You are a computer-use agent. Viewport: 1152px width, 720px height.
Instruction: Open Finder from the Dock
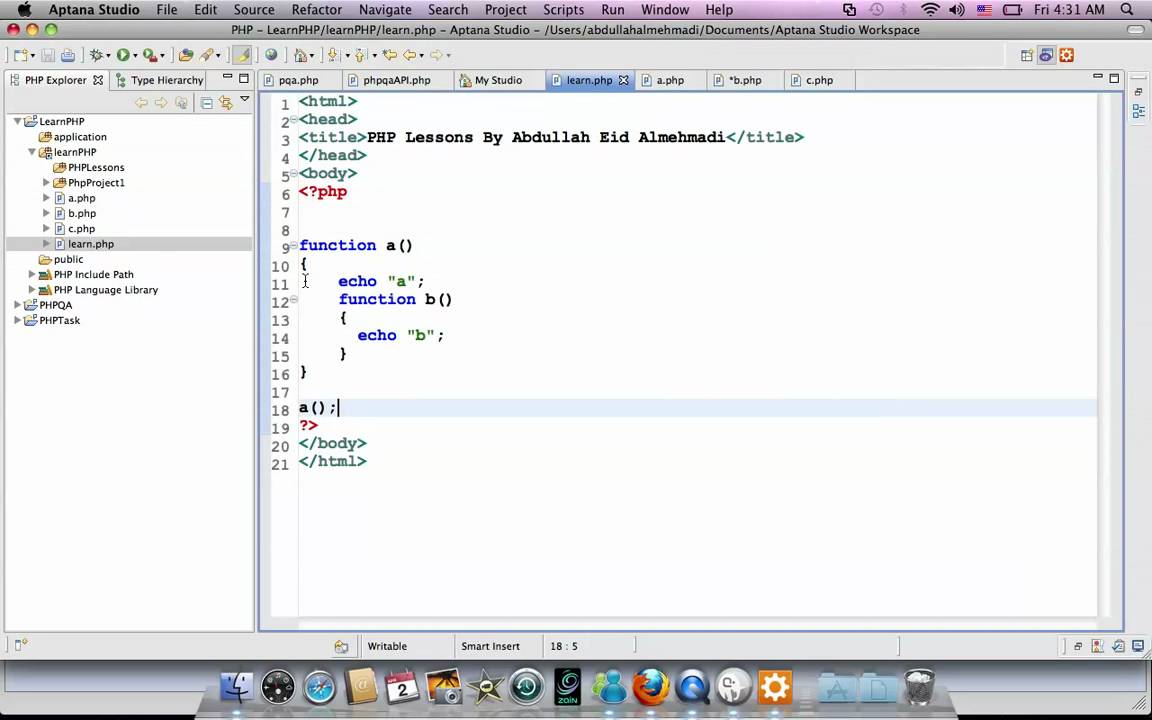click(x=237, y=687)
